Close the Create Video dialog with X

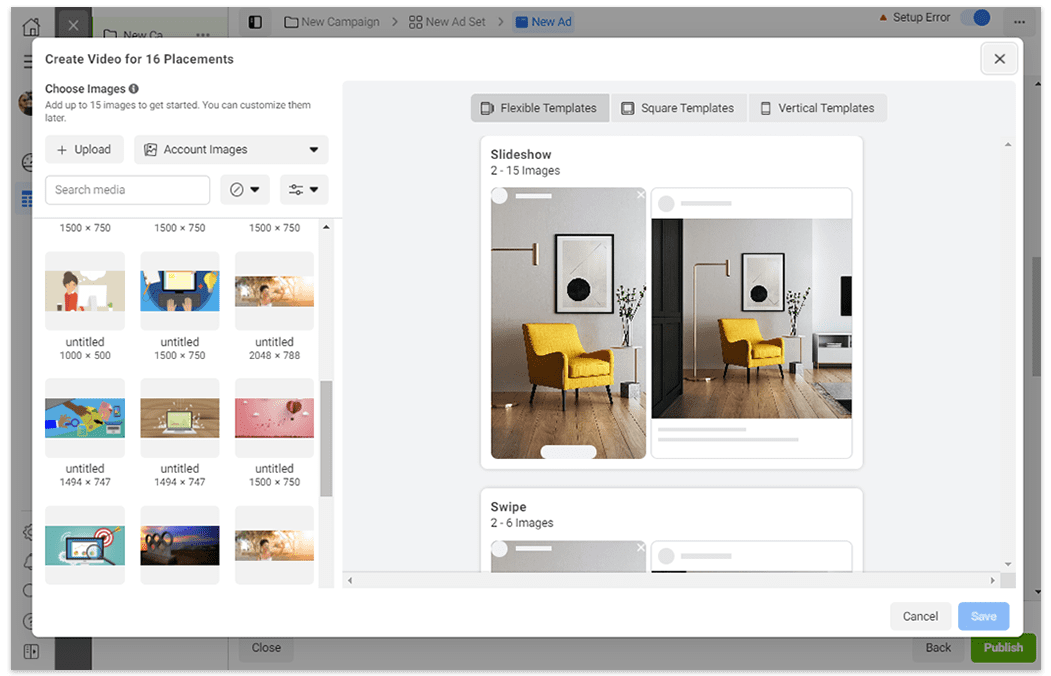(x=999, y=59)
